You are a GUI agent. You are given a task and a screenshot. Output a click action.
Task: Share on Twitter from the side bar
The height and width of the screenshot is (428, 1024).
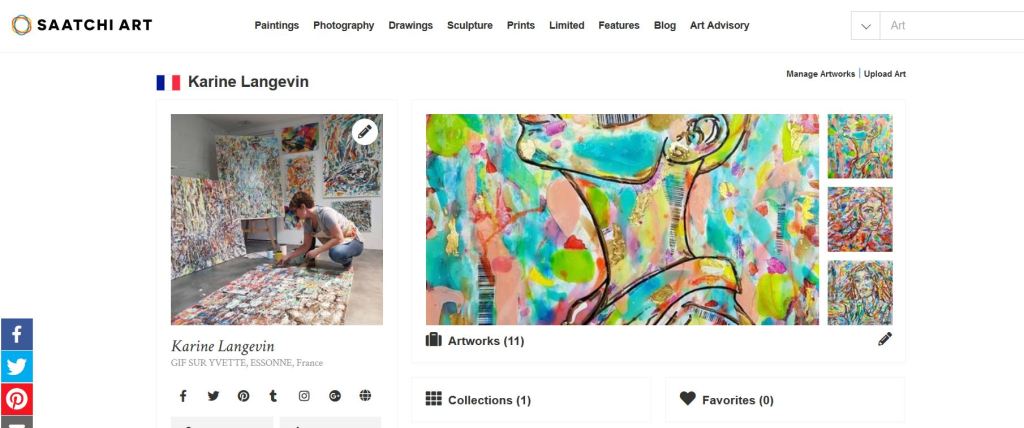tap(17, 366)
